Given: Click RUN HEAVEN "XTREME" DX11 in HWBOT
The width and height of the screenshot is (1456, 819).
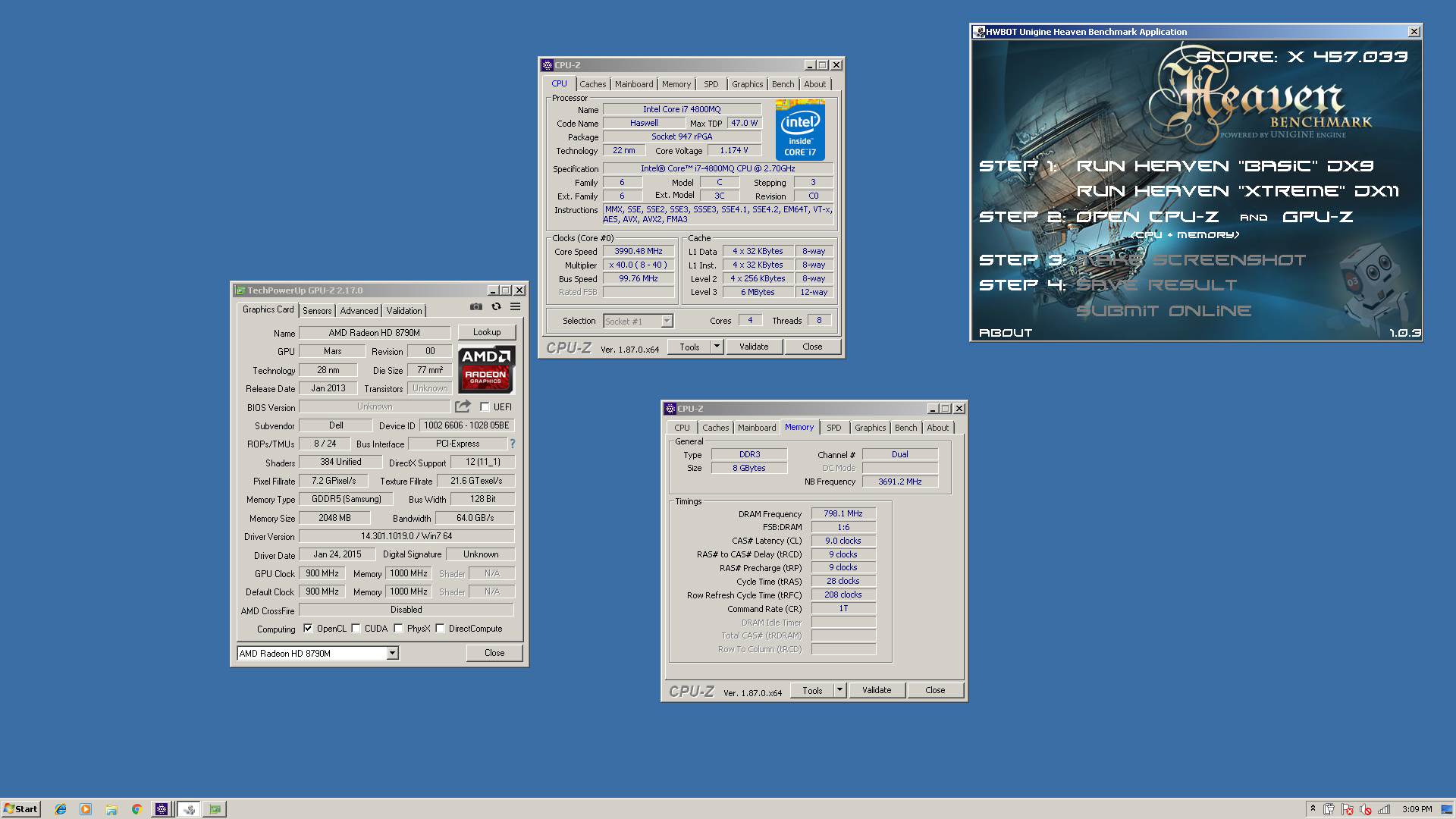Looking at the screenshot, I should (x=1238, y=191).
